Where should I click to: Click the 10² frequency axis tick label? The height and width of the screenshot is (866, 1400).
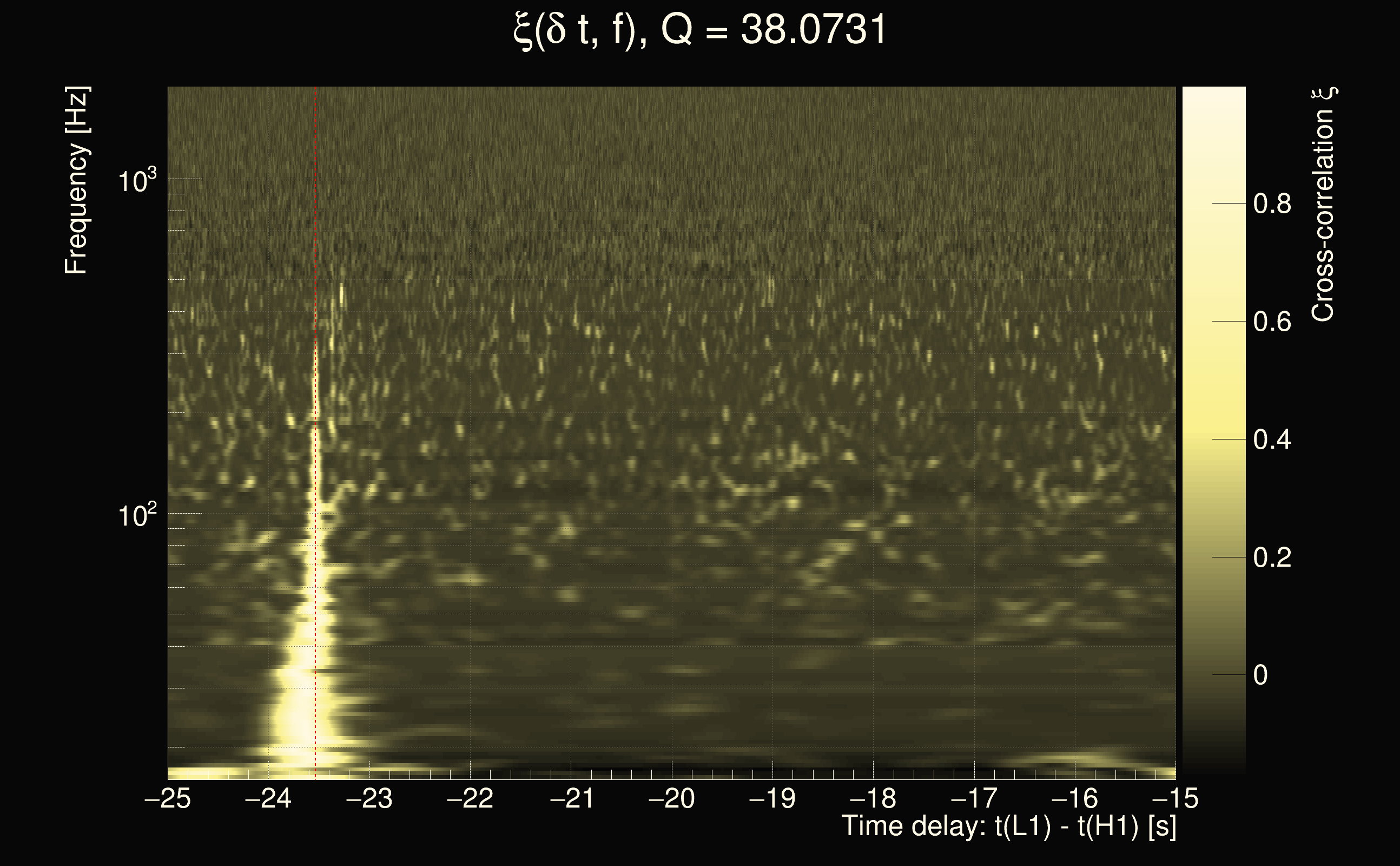coord(137,515)
